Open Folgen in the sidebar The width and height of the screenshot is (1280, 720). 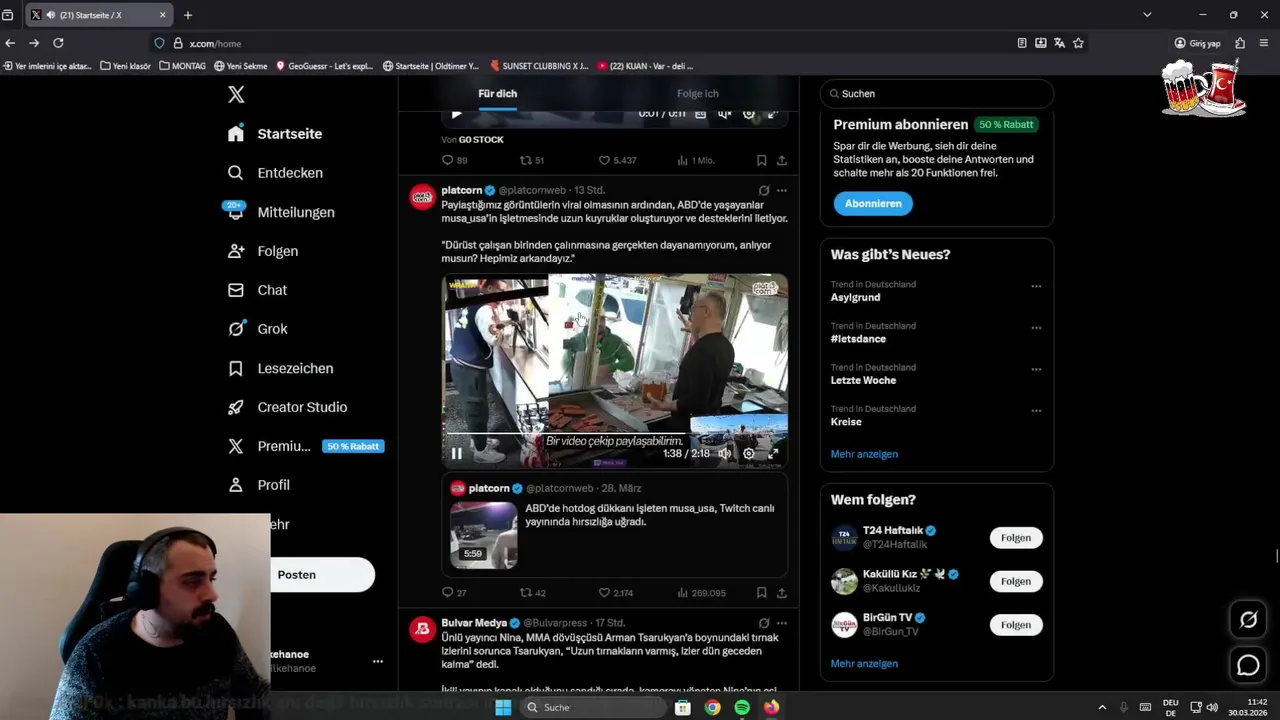click(263, 251)
